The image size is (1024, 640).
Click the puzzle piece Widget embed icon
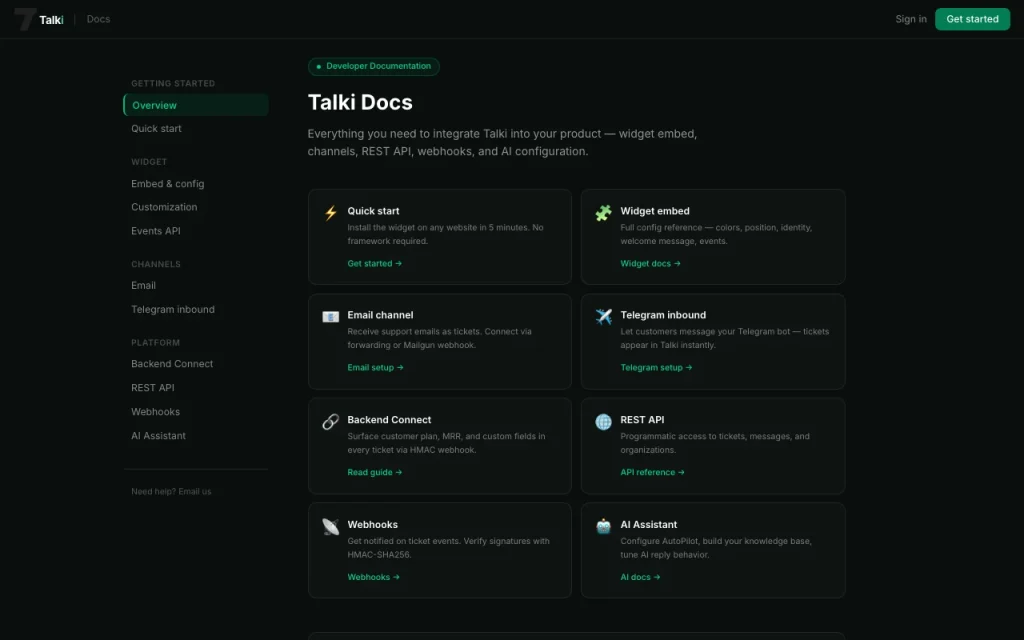[603, 213]
